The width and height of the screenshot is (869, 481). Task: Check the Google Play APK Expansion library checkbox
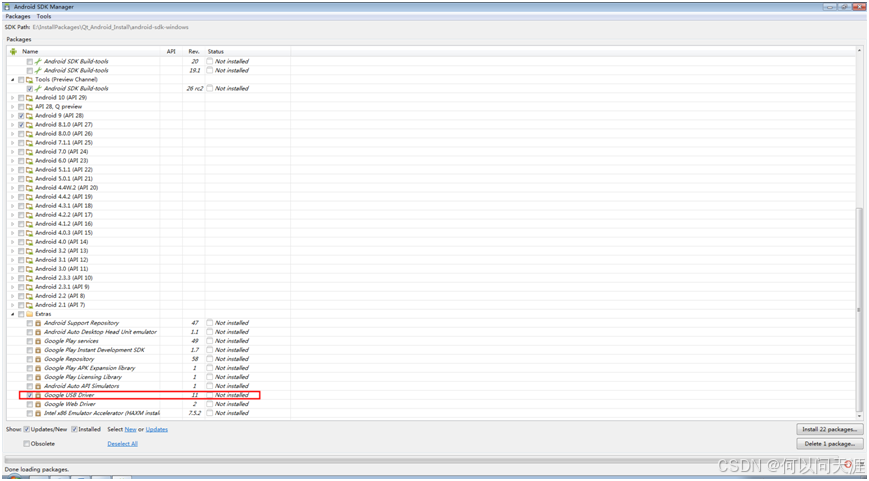[30, 368]
